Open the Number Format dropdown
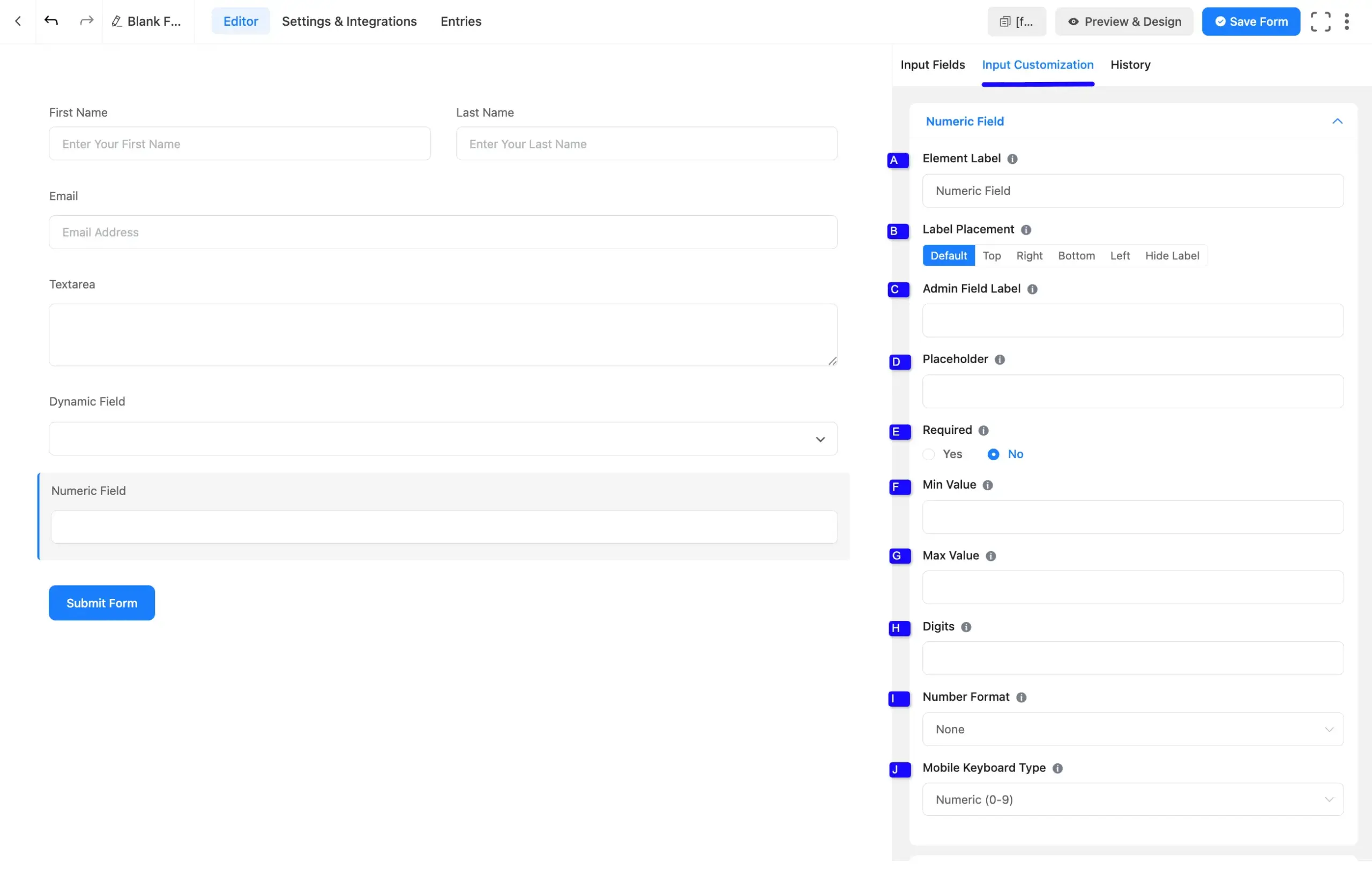Viewport: 1372px width, 870px height. tap(1132, 729)
